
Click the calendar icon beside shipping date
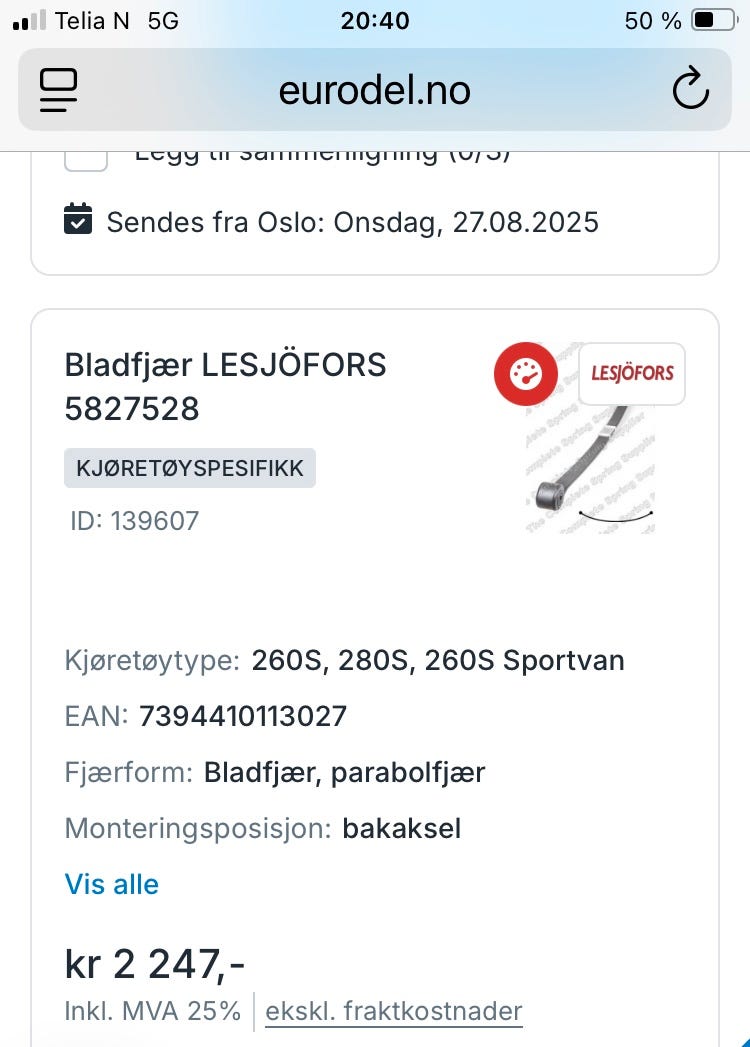(x=78, y=220)
